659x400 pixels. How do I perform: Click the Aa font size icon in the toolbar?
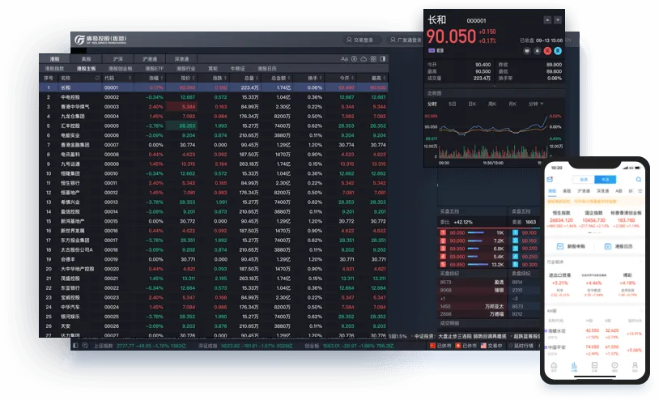click(345, 59)
